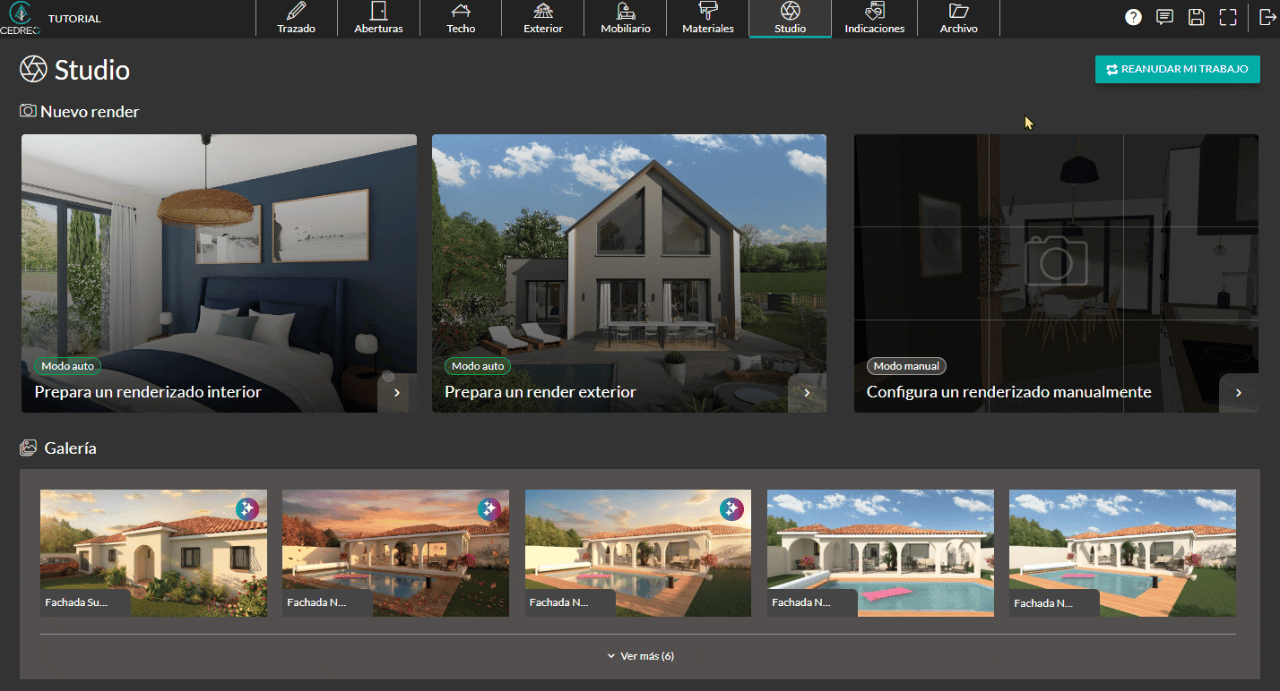Viewport: 1280px width, 691px height.
Task: Click the Cedreo logo
Action: pyautogui.click(x=20, y=18)
